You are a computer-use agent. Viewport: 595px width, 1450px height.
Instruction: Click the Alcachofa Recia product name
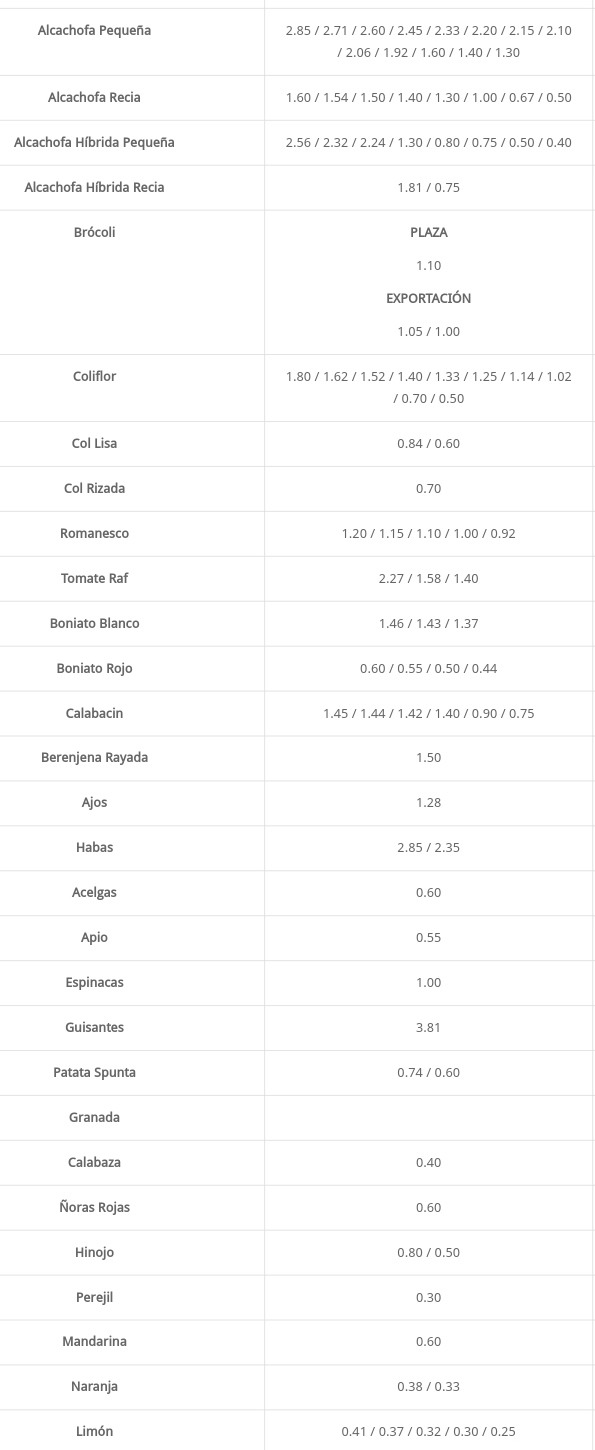tap(94, 98)
